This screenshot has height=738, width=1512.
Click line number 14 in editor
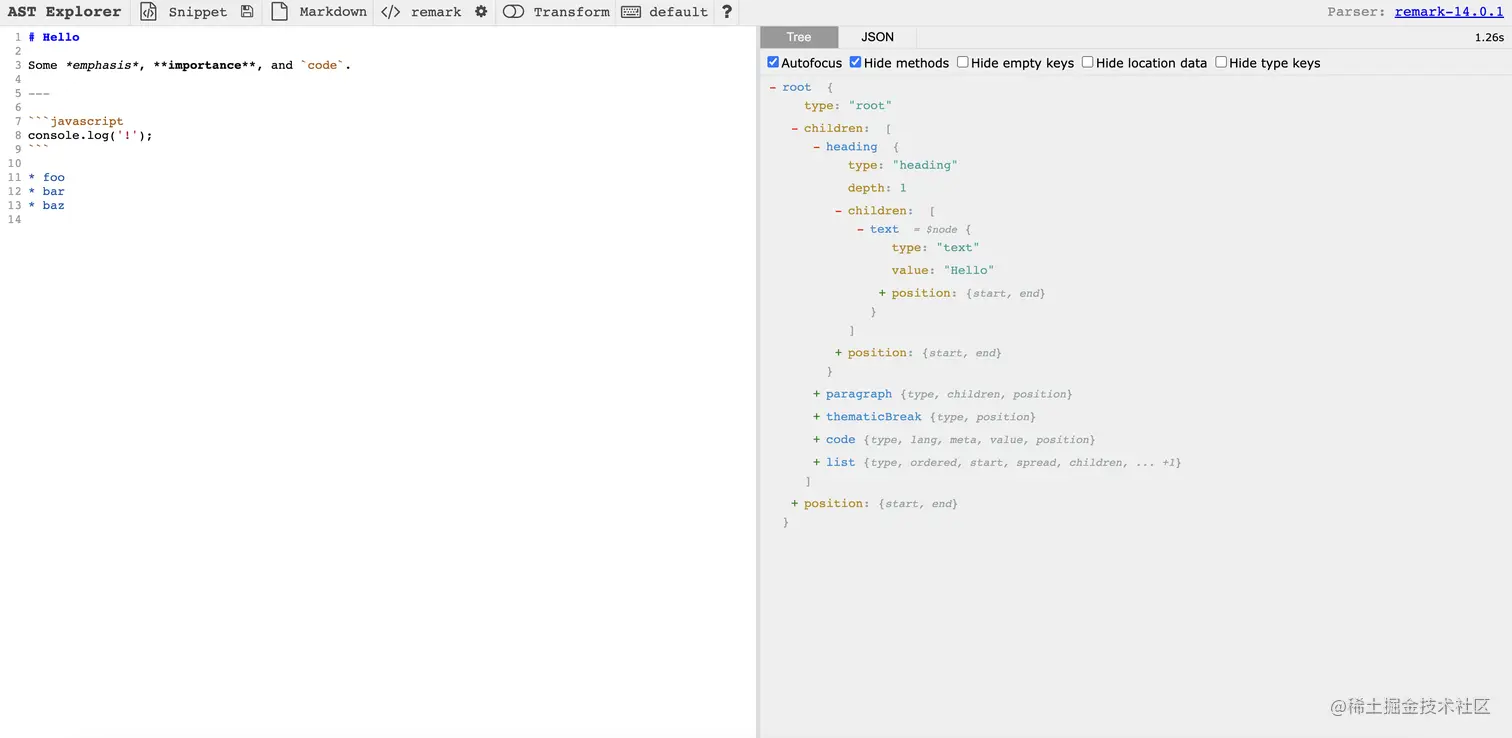pyautogui.click(x=14, y=219)
